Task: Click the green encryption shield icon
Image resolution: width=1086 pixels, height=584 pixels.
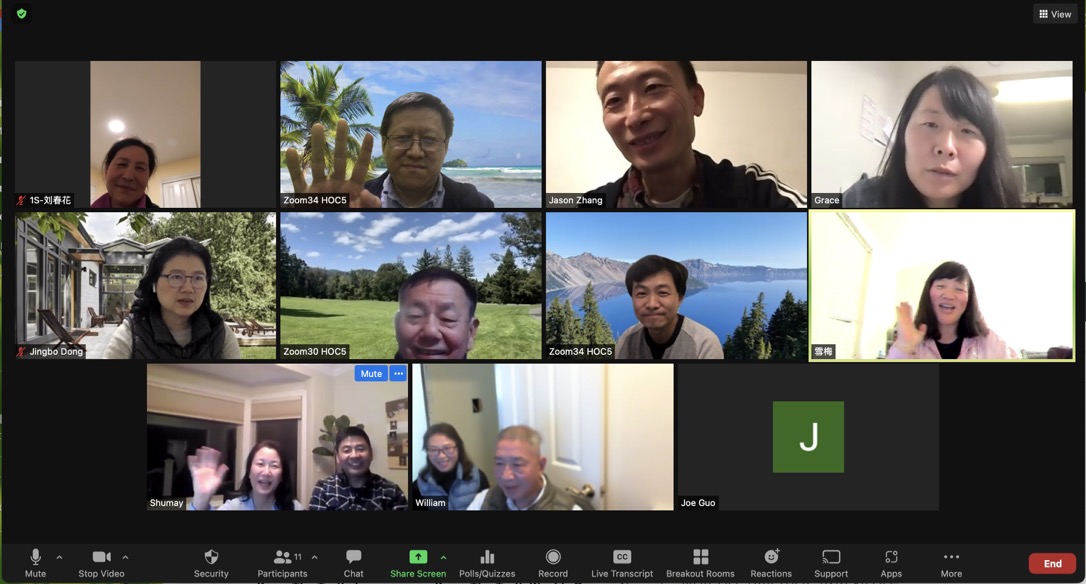Action: [22, 14]
